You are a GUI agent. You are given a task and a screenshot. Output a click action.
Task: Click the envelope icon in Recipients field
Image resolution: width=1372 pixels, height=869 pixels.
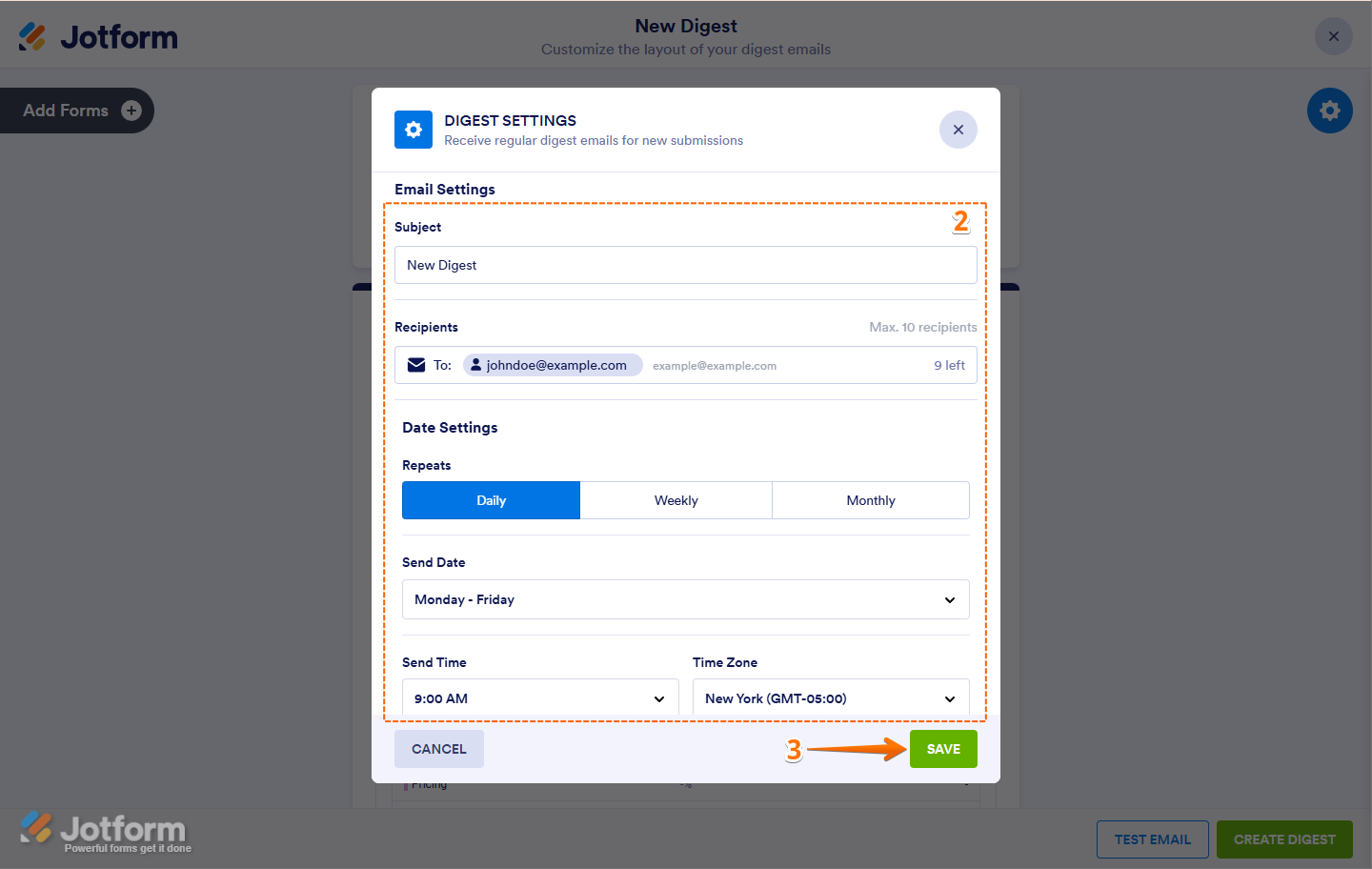coord(416,365)
